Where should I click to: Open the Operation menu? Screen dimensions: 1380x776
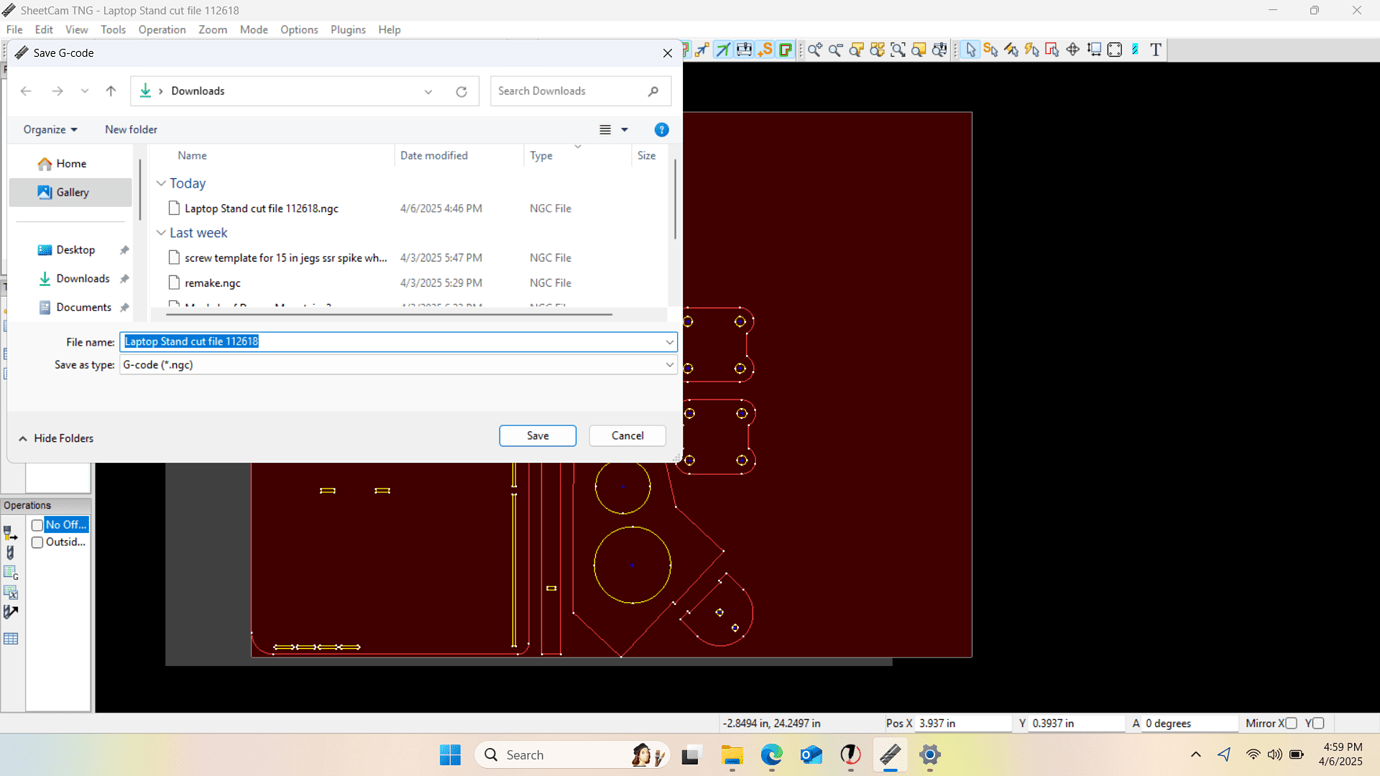tap(162, 30)
